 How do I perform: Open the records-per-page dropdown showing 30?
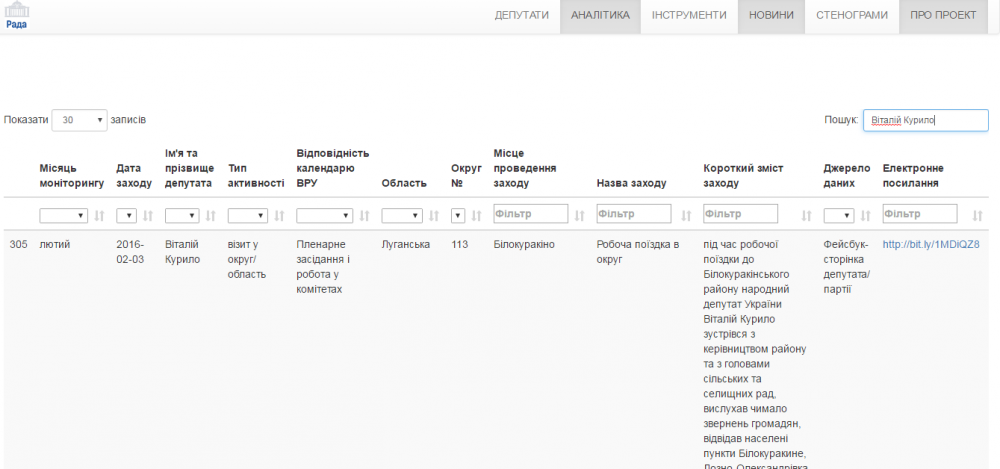point(79,120)
